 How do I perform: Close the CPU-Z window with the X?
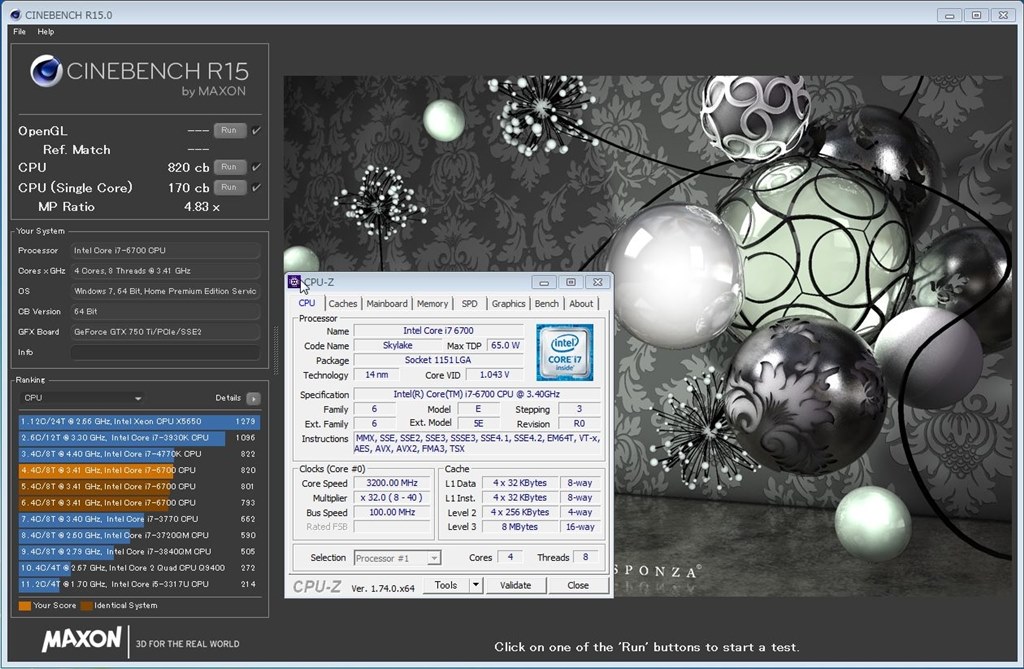[598, 282]
